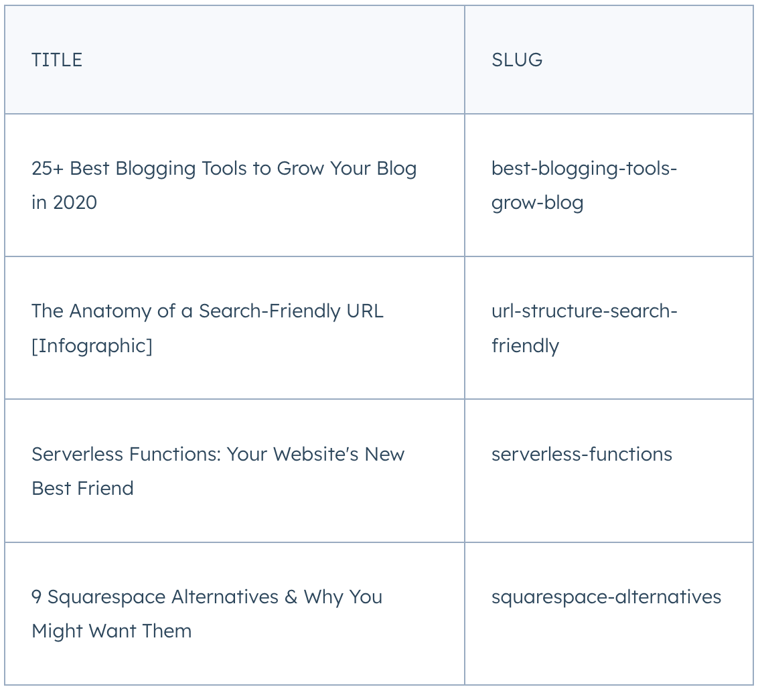Click the serverless-functions slug text
This screenshot has height=691, width=758.
pyautogui.click(x=582, y=454)
